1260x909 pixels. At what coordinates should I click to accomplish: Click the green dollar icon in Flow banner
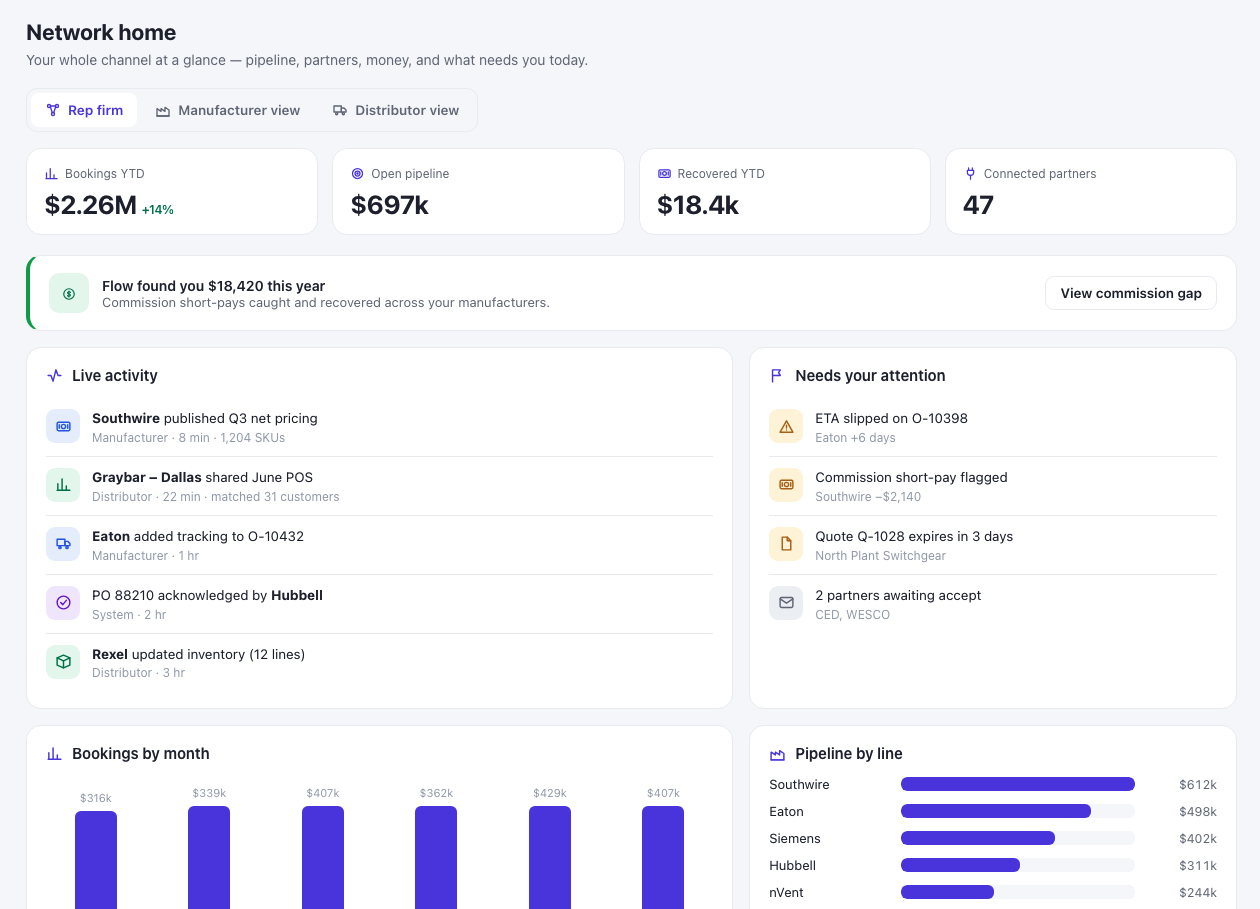point(69,293)
